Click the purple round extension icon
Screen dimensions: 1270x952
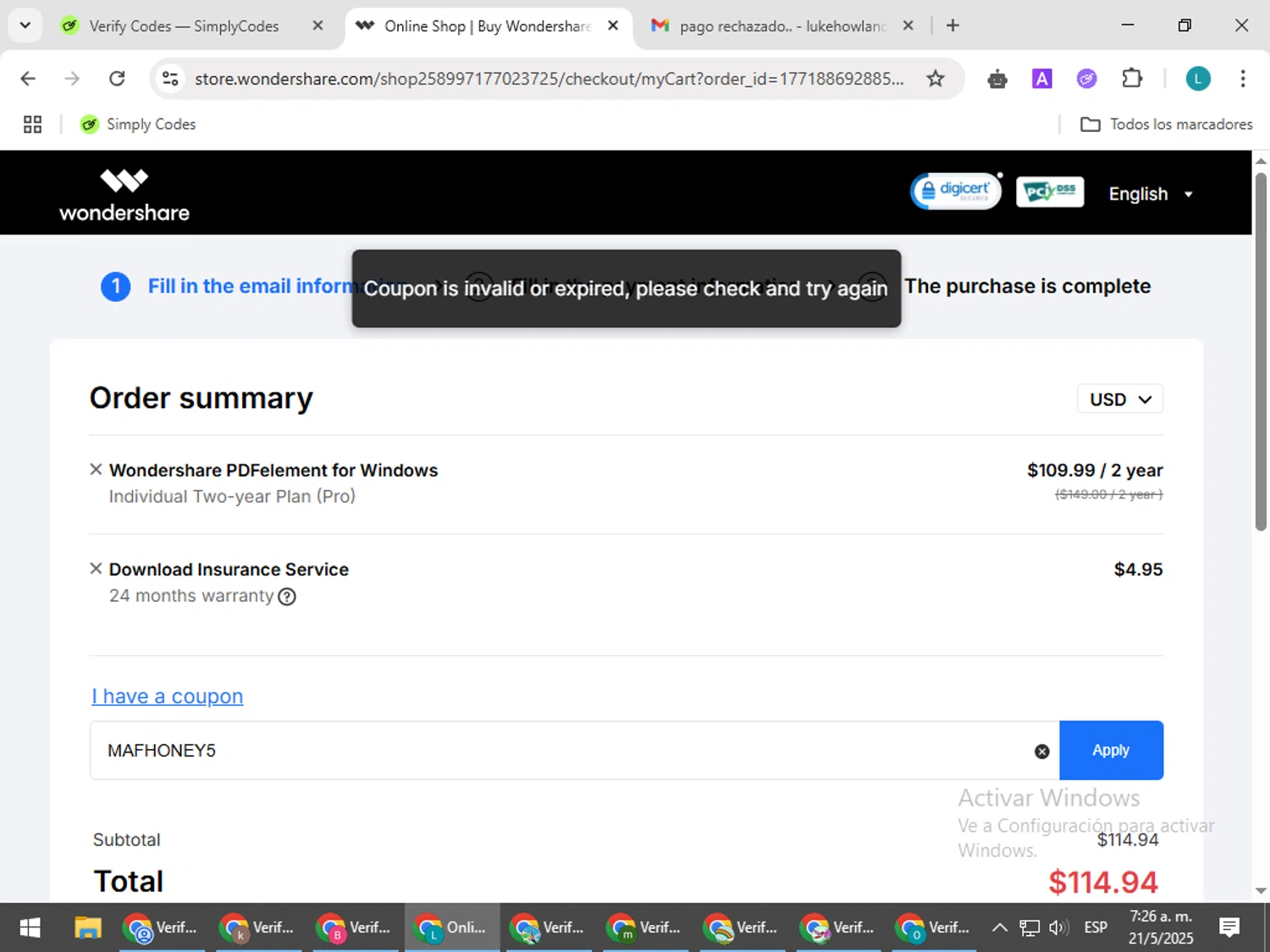tap(1086, 79)
